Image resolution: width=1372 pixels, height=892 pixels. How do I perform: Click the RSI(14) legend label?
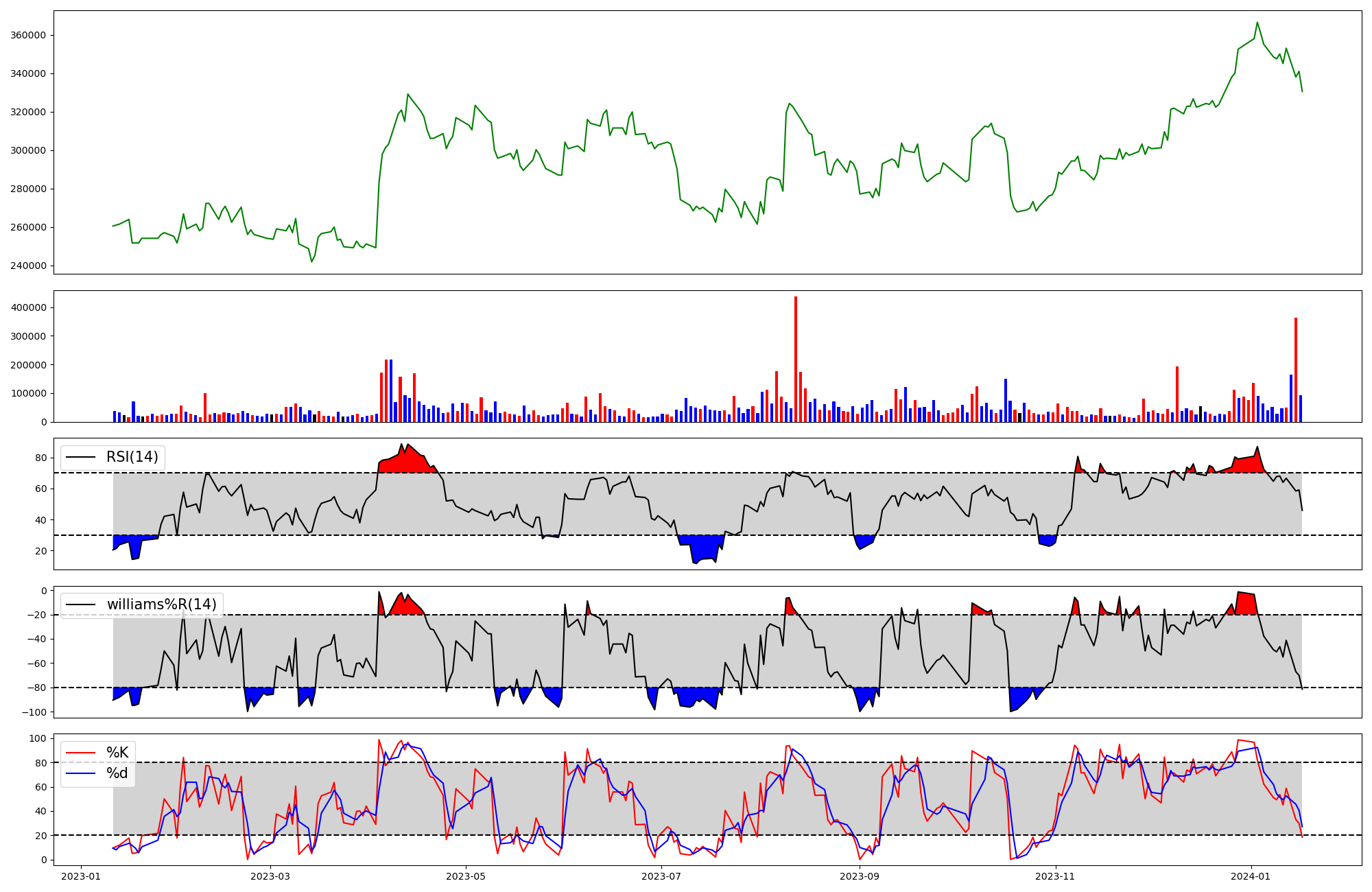tap(132, 457)
